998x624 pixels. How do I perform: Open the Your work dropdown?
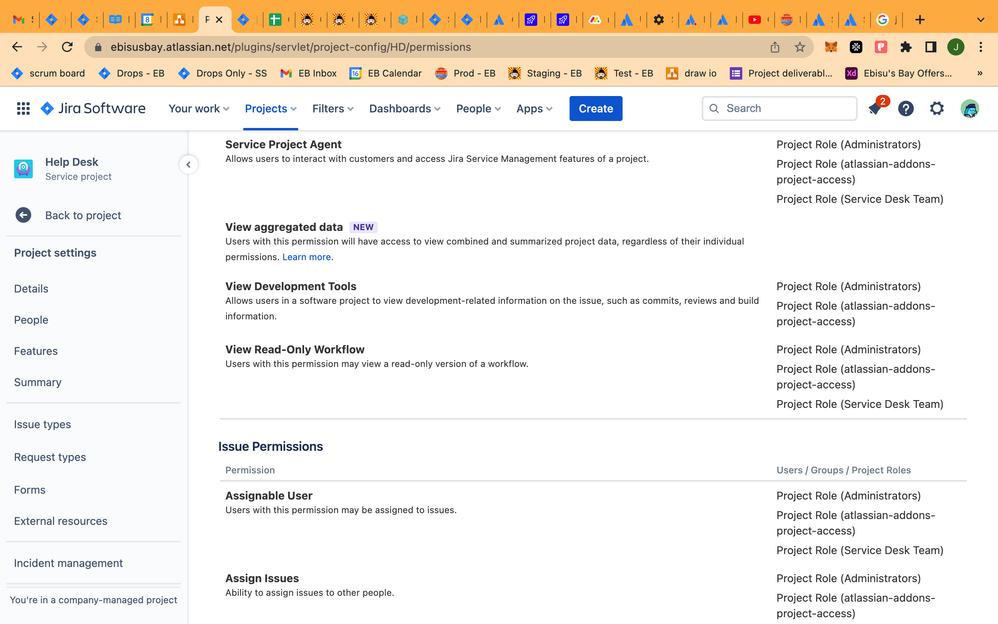(199, 108)
